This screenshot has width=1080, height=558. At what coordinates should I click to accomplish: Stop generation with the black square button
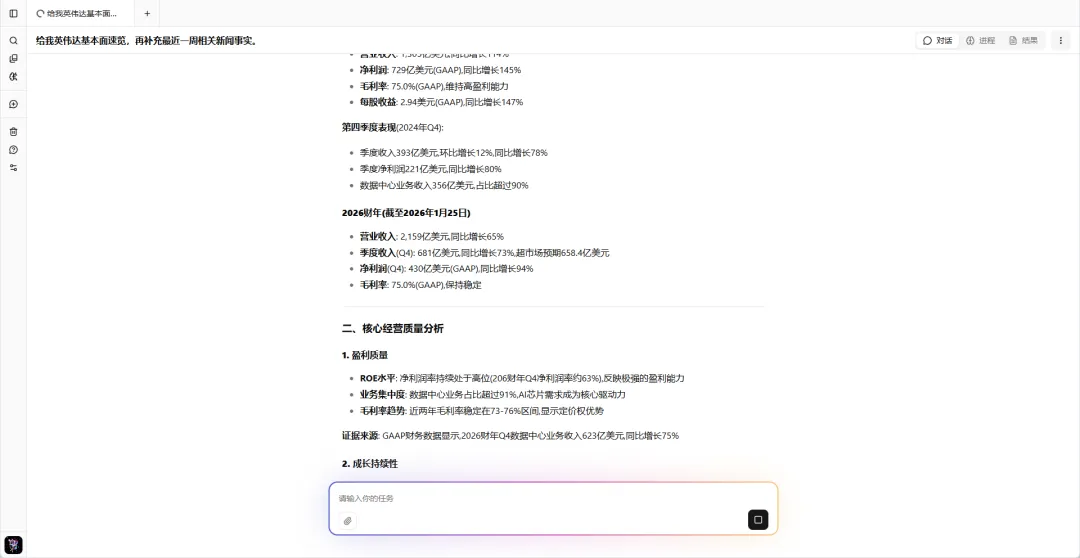point(758,520)
